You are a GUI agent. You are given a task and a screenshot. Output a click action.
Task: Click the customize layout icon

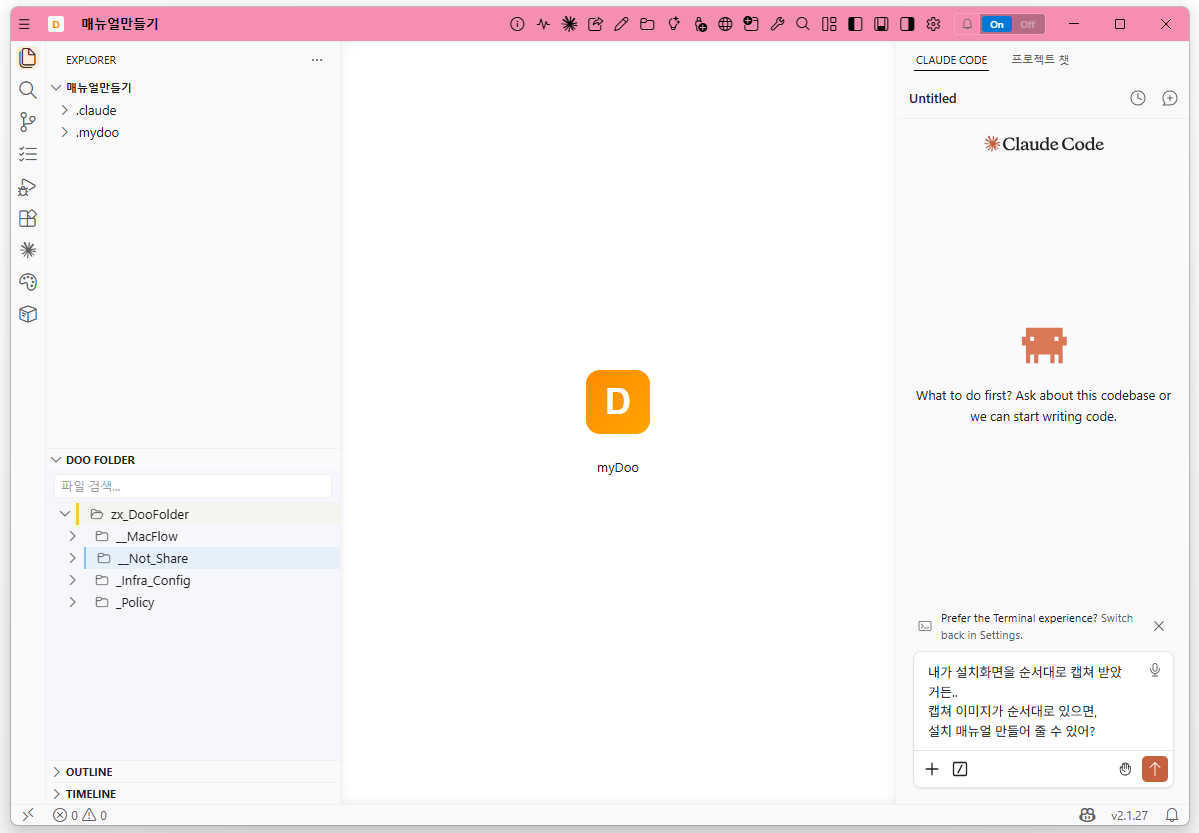click(x=830, y=24)
